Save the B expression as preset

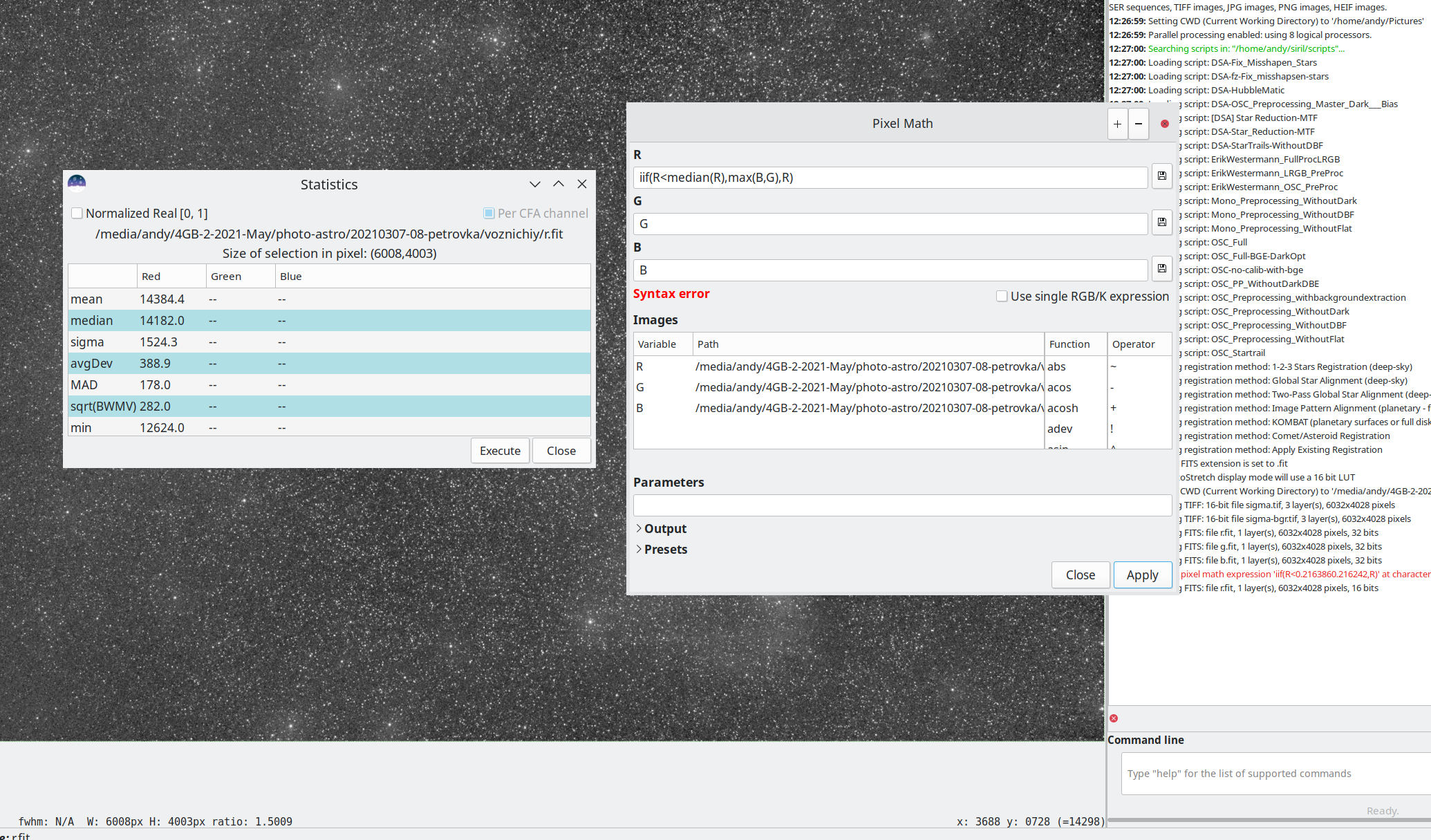click(x=1161, y=269)
